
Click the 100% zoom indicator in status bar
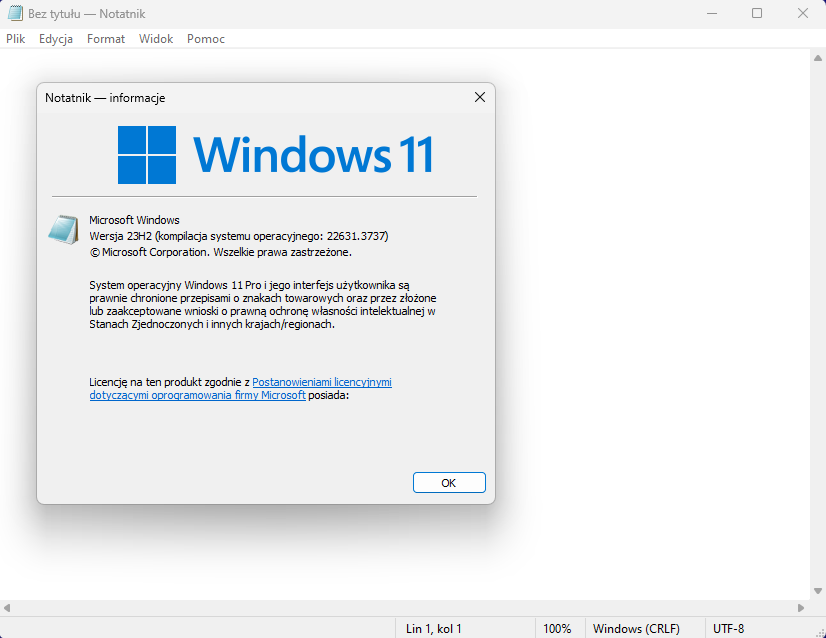pos(557,629)
